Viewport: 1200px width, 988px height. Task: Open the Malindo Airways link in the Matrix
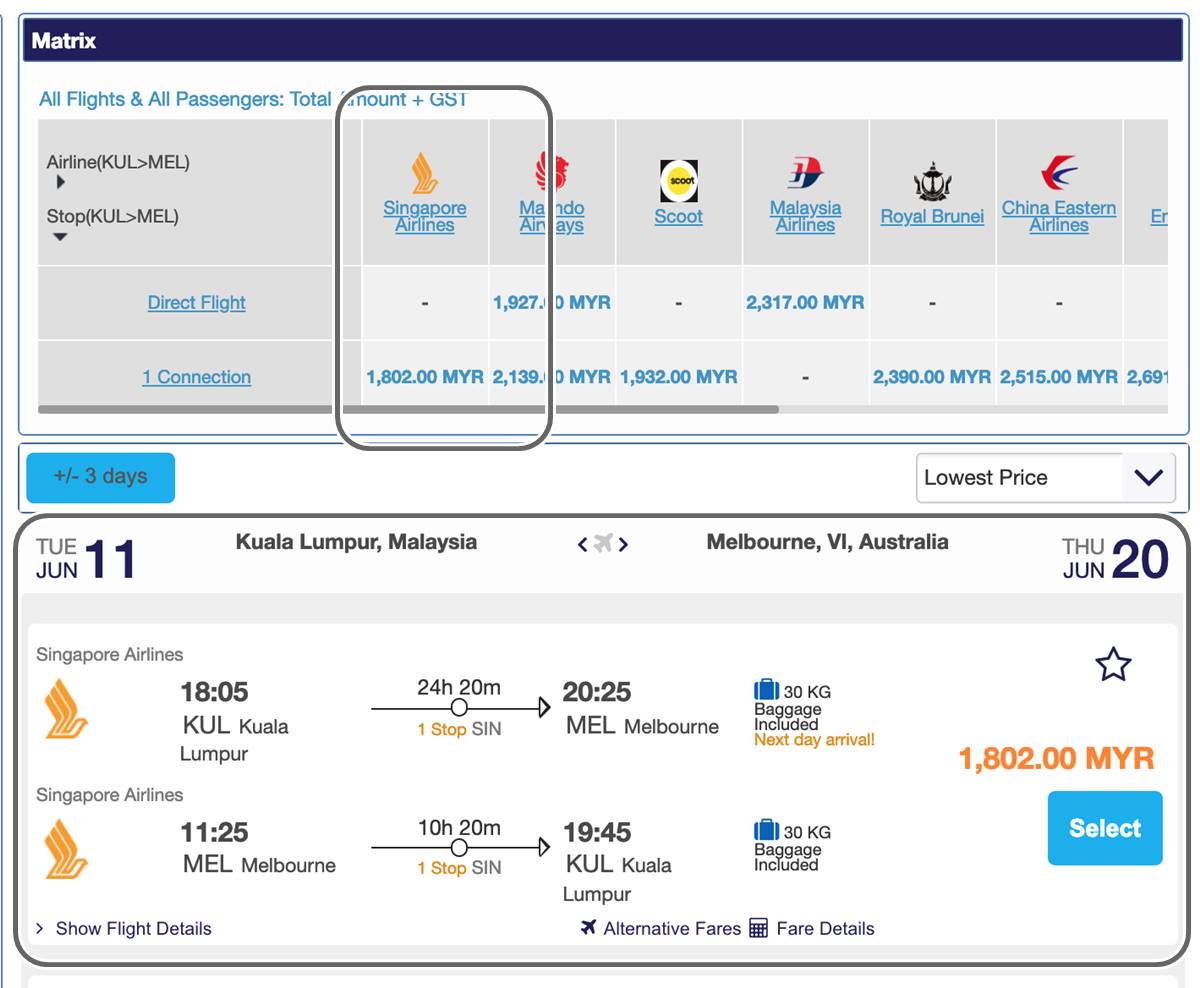click(552, 217)
